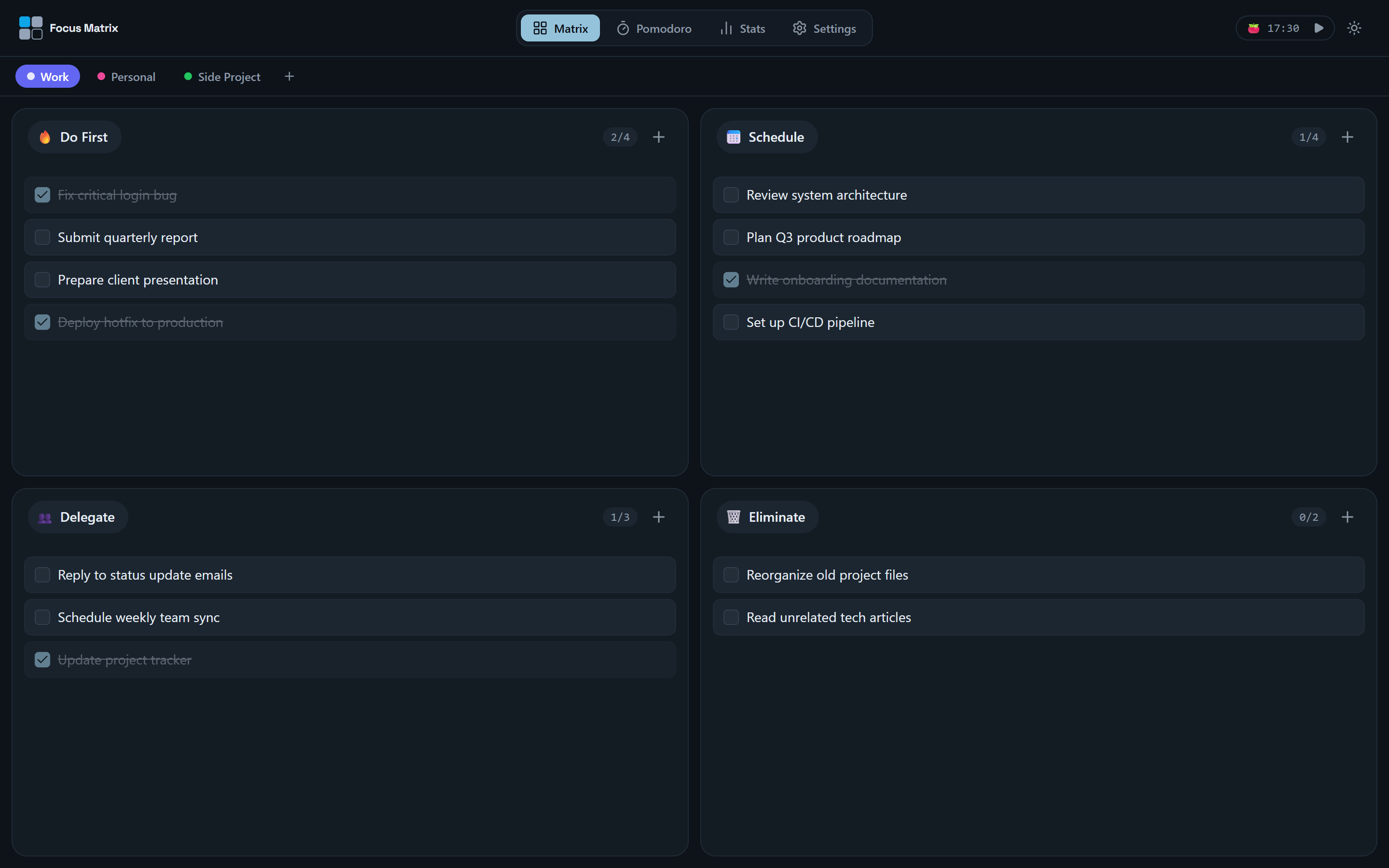Check Reorganize old project files
The width and height of the screenshot is (1389, 868).
[731, 575]
